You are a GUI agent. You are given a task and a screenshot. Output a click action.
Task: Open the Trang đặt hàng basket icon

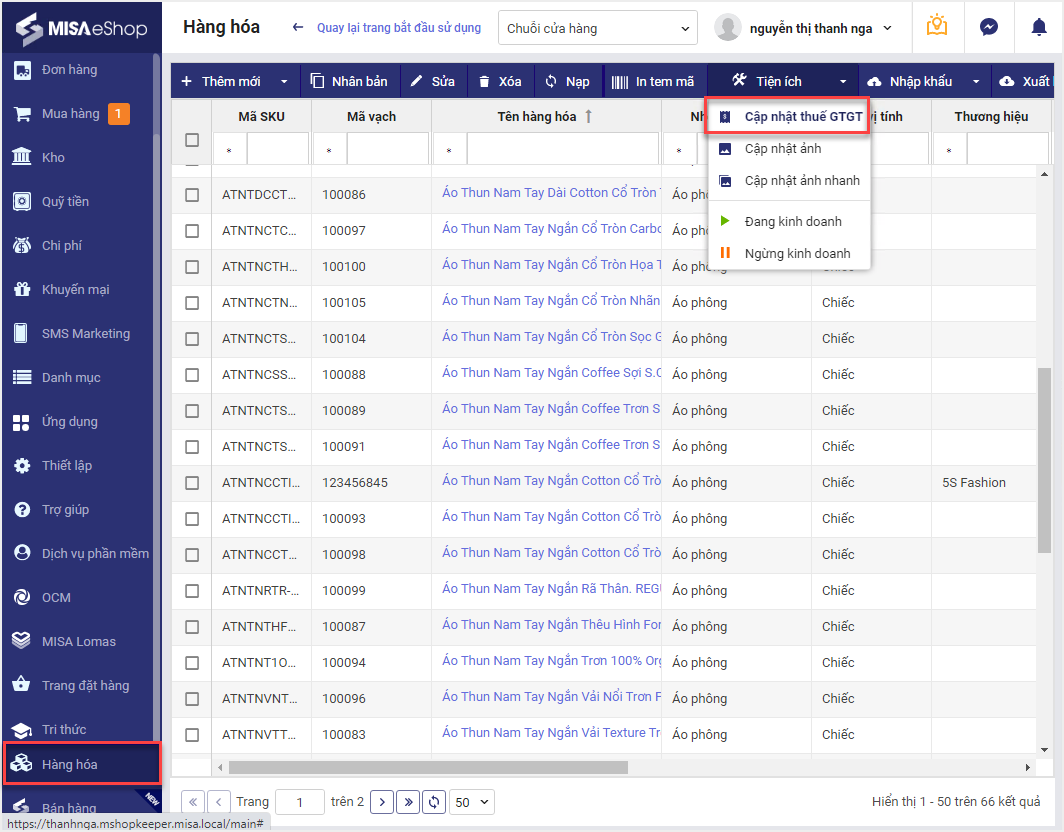coord(22,685)
